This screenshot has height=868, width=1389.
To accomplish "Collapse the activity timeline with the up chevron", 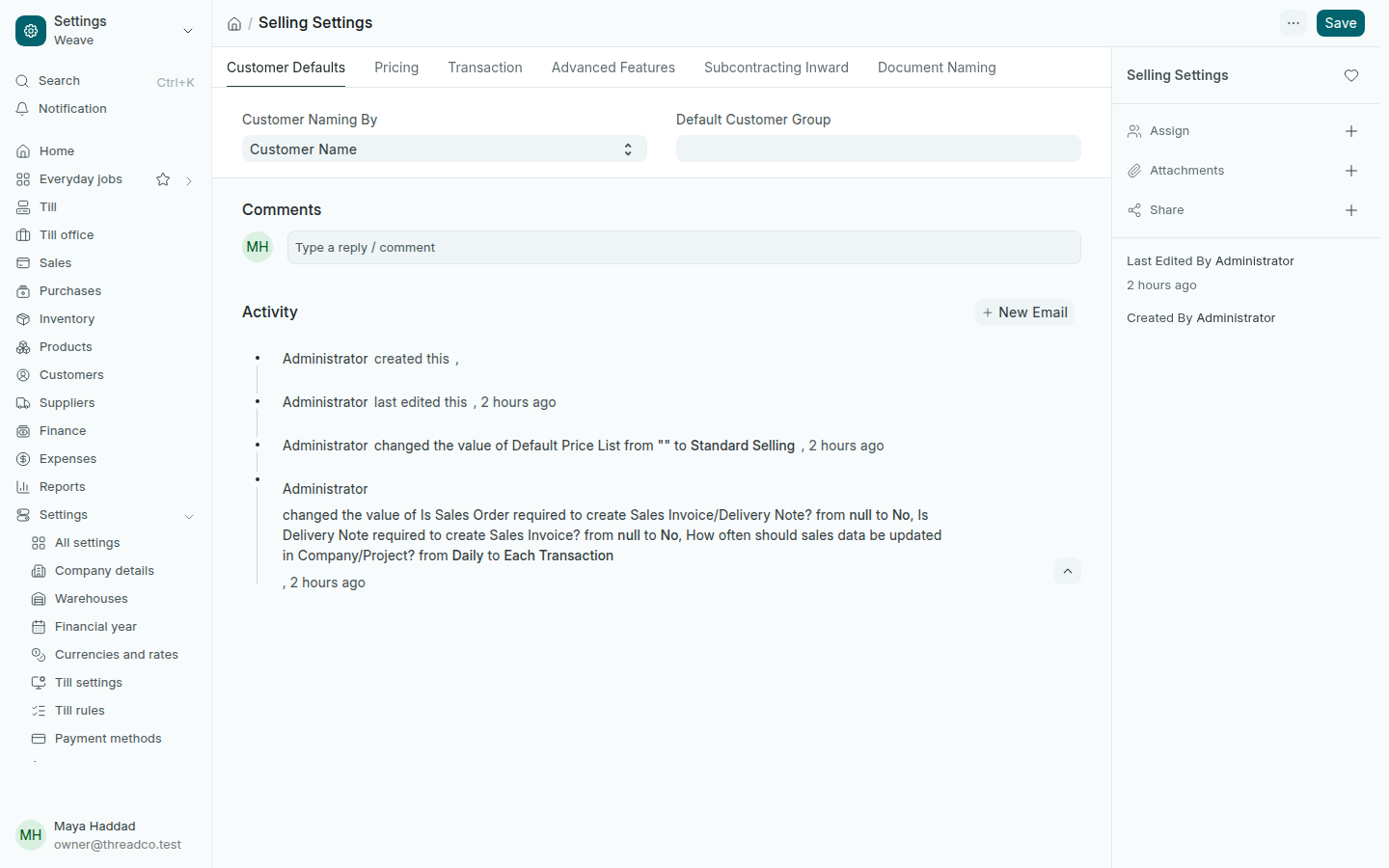I will (1068, 571).
